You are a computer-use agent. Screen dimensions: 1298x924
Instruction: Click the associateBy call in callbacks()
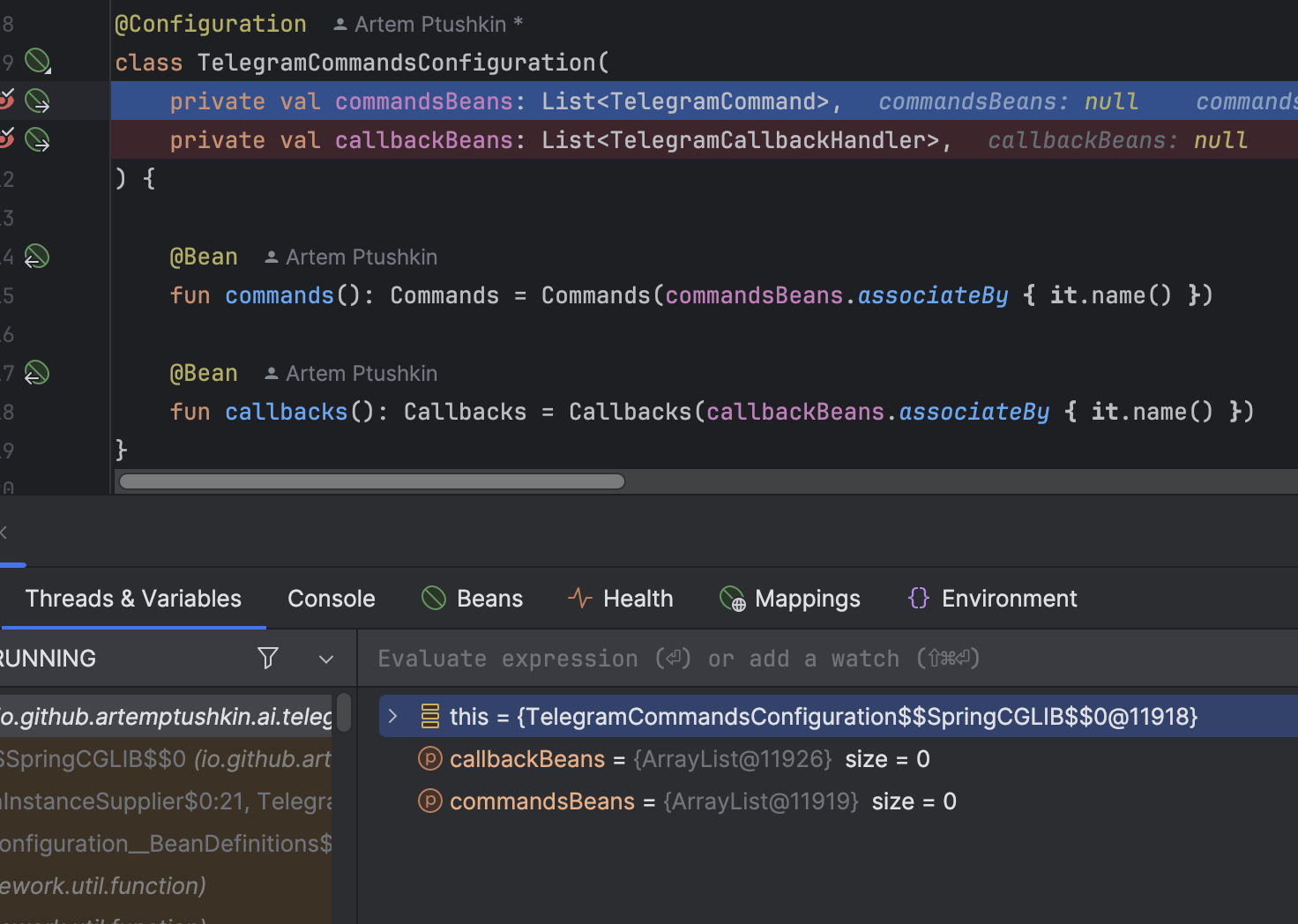[x=974, y=412]
